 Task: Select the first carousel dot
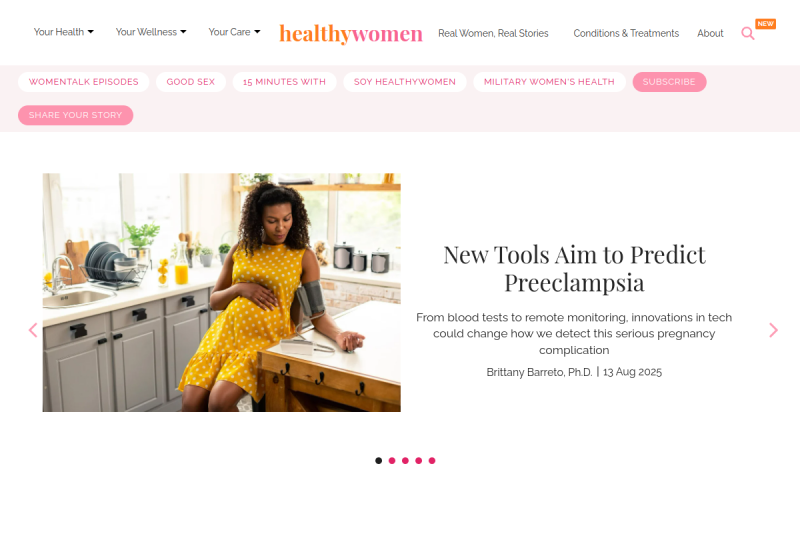[x=379, y=461]
